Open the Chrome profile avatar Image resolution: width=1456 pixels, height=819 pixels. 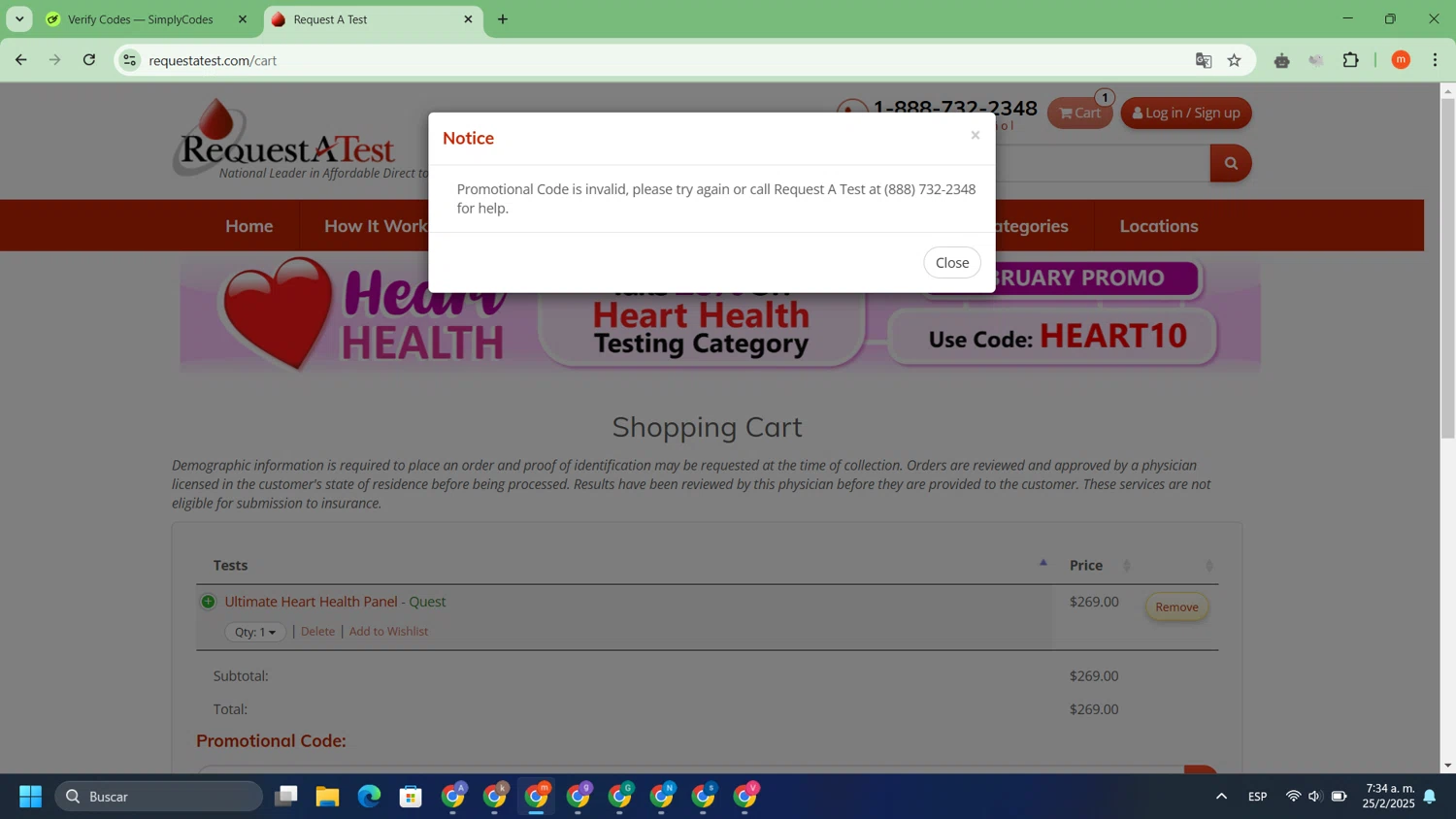1401,60
